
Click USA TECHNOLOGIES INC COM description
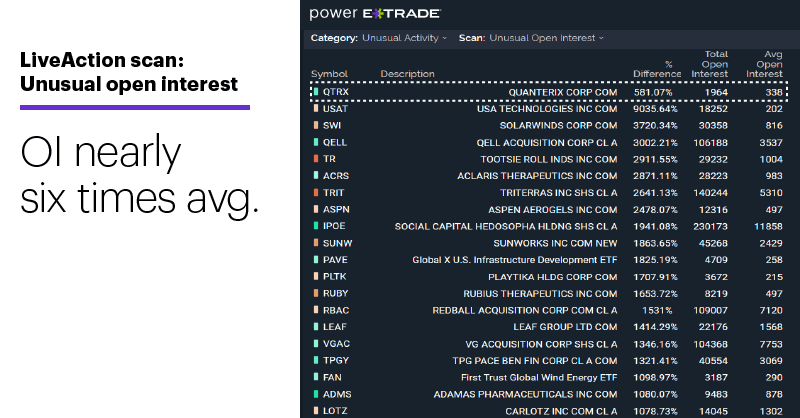[x=547, y=109]
